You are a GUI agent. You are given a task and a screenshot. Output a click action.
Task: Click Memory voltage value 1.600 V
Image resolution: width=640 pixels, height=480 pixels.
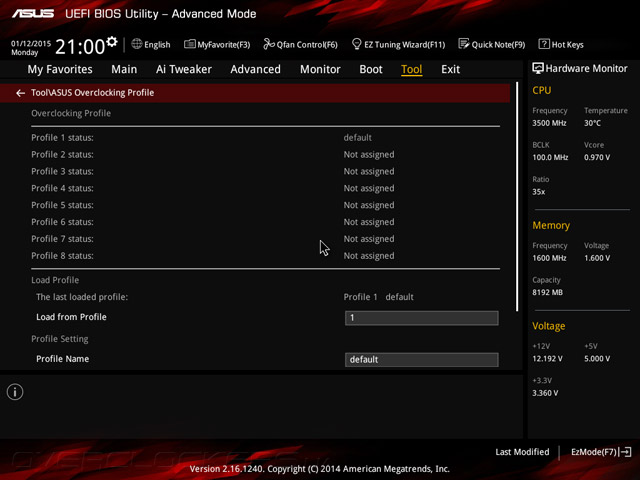point(597,258)
